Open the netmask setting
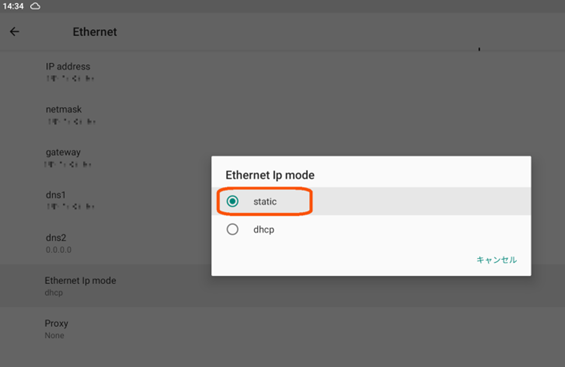Screen dimensions: 565x367 tap(282, 115)
